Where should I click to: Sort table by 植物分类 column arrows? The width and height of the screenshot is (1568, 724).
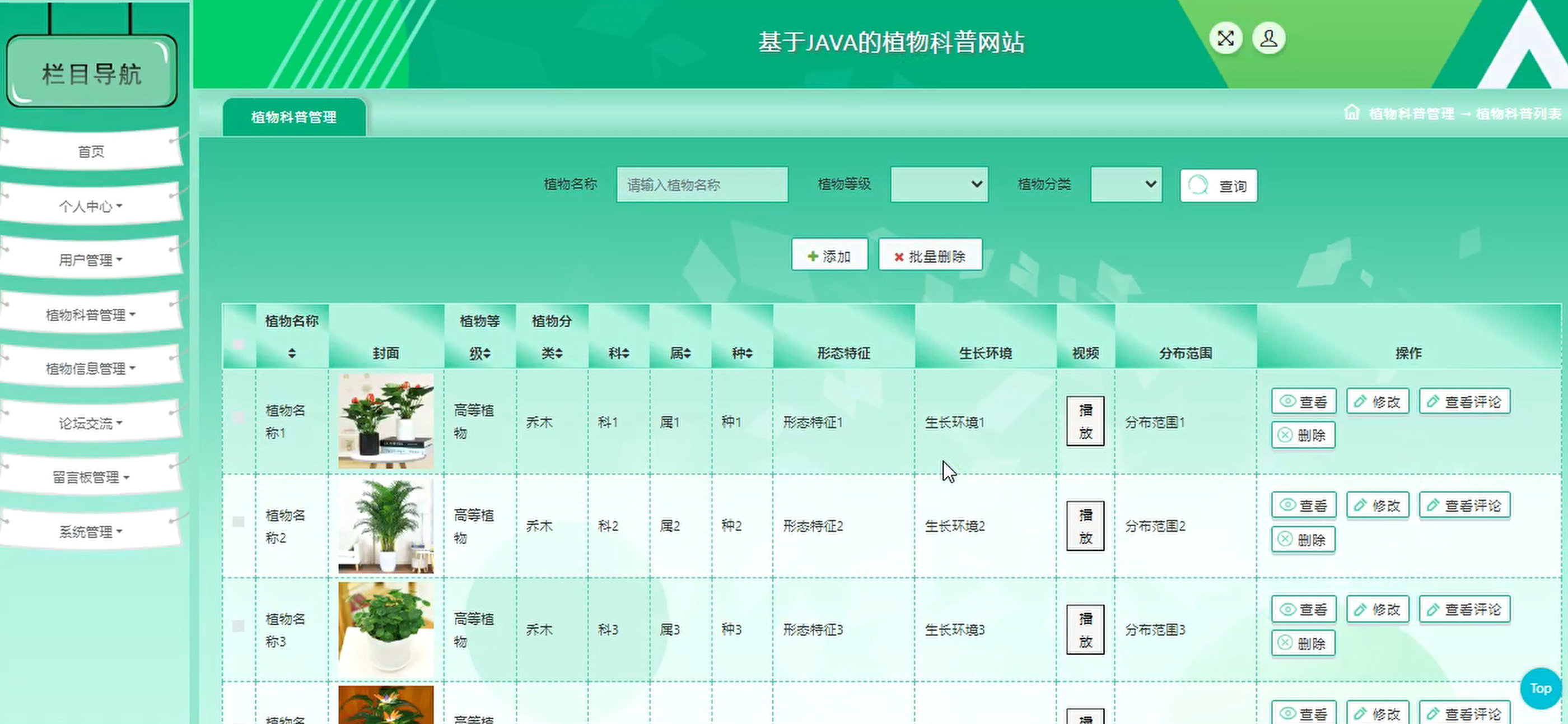click(559, 353)
